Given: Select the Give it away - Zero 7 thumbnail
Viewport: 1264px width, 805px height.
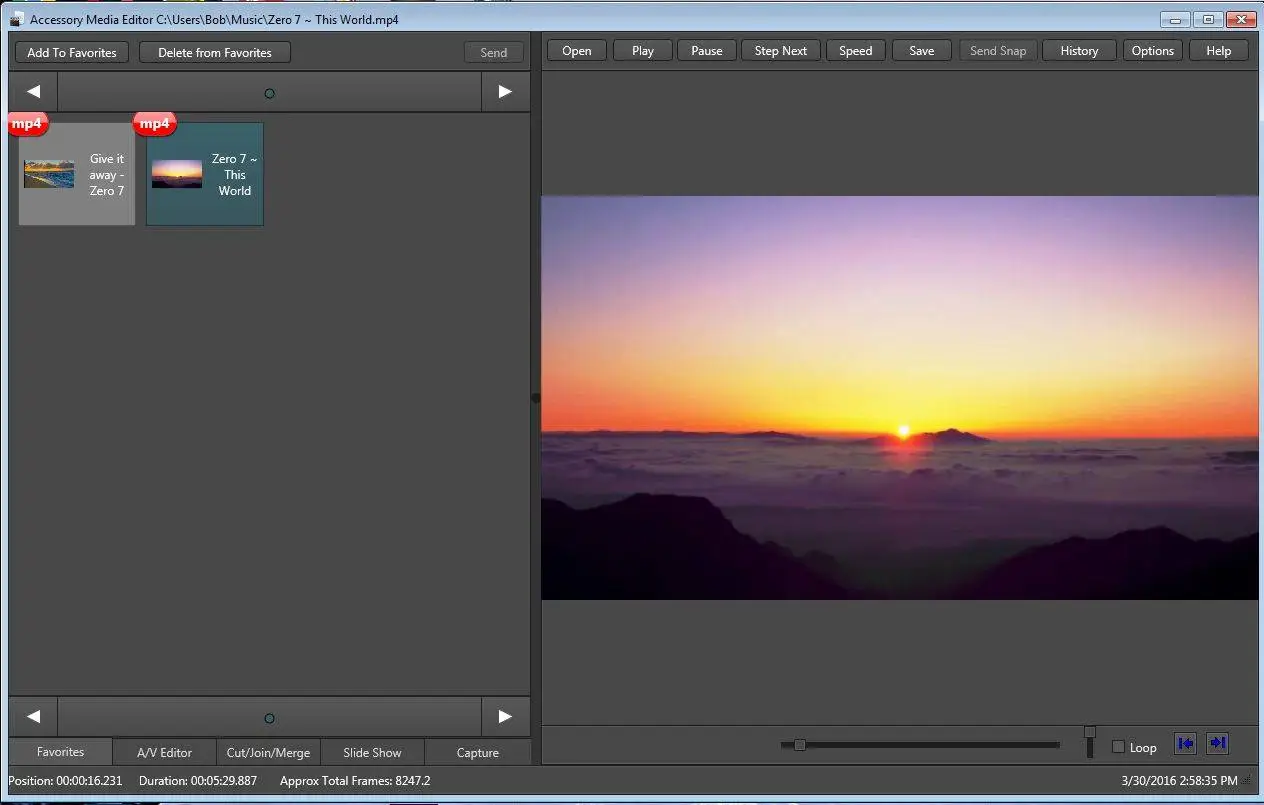Looking at the screenshot, I should point(76,174).
